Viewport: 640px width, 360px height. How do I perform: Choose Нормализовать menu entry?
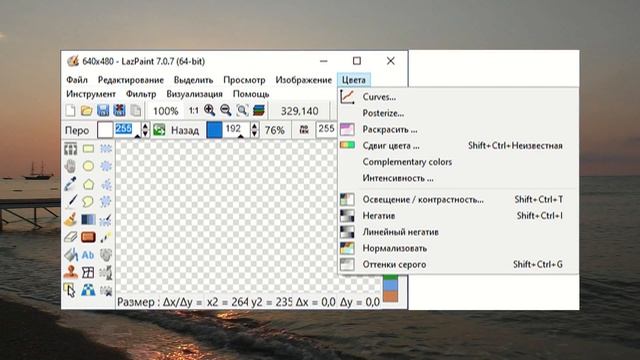[x=458, y=248]
